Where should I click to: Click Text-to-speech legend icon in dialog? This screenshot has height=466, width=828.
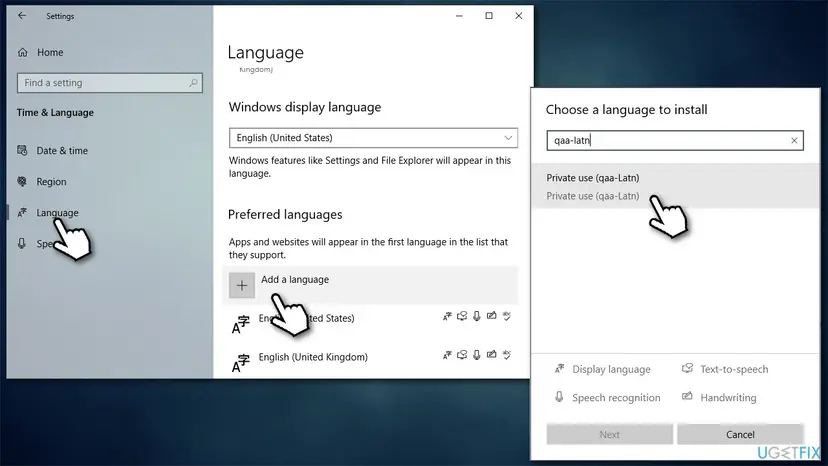coord(687,368)
